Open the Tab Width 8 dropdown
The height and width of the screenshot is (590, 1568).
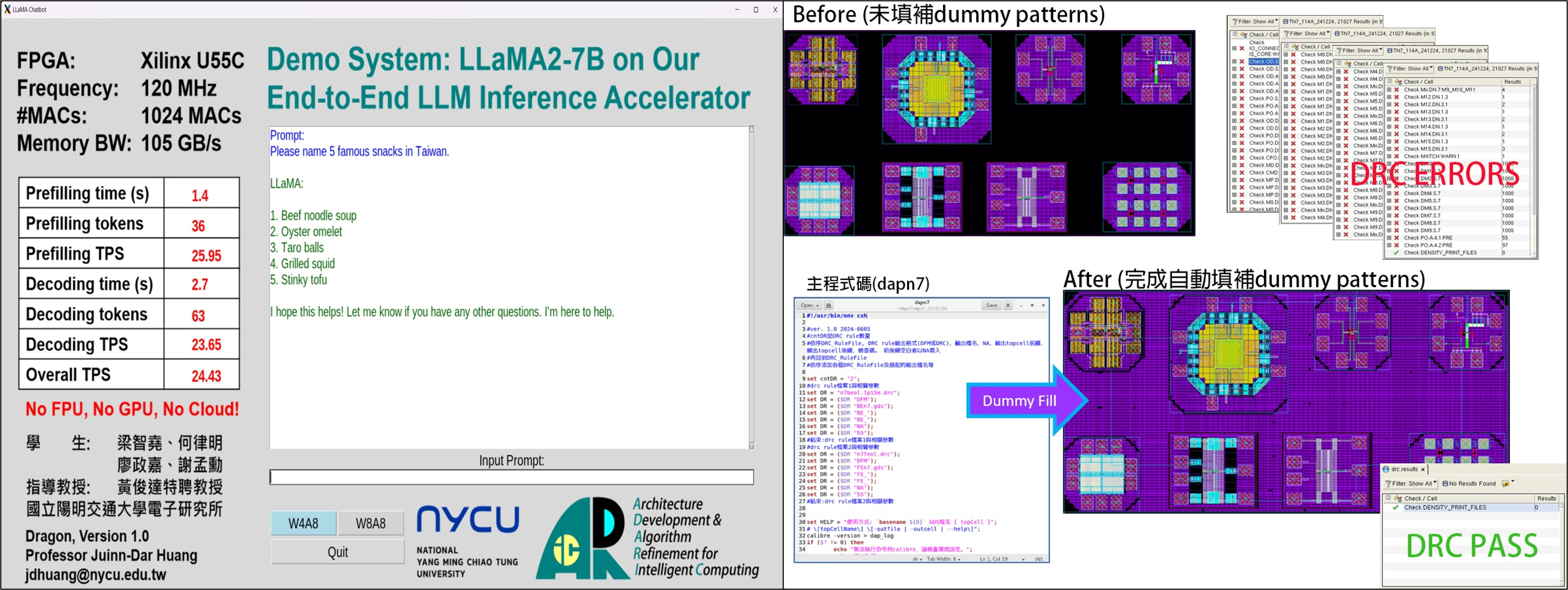click(943, 559)
